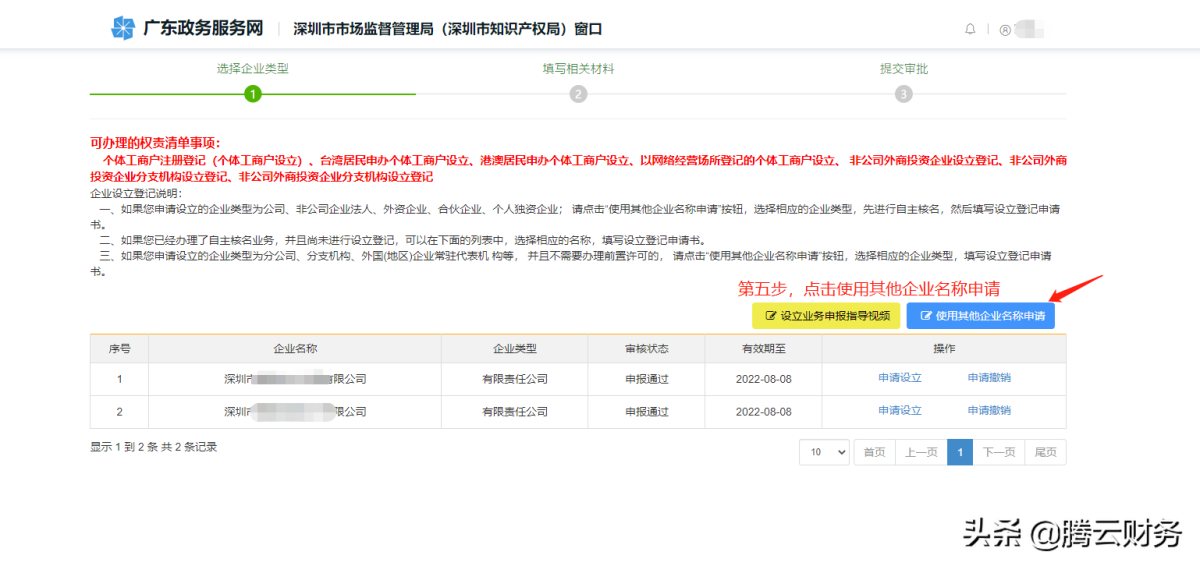Open the notification bell icon
This screenshot has height=566, width=1200.
(x=970, y=29)
